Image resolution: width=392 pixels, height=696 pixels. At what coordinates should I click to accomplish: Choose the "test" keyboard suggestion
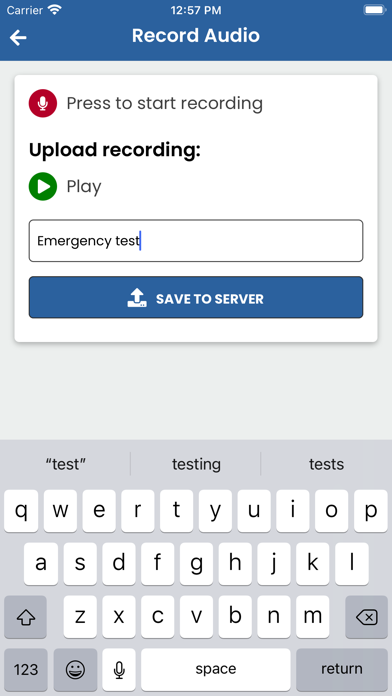point(66,464)
